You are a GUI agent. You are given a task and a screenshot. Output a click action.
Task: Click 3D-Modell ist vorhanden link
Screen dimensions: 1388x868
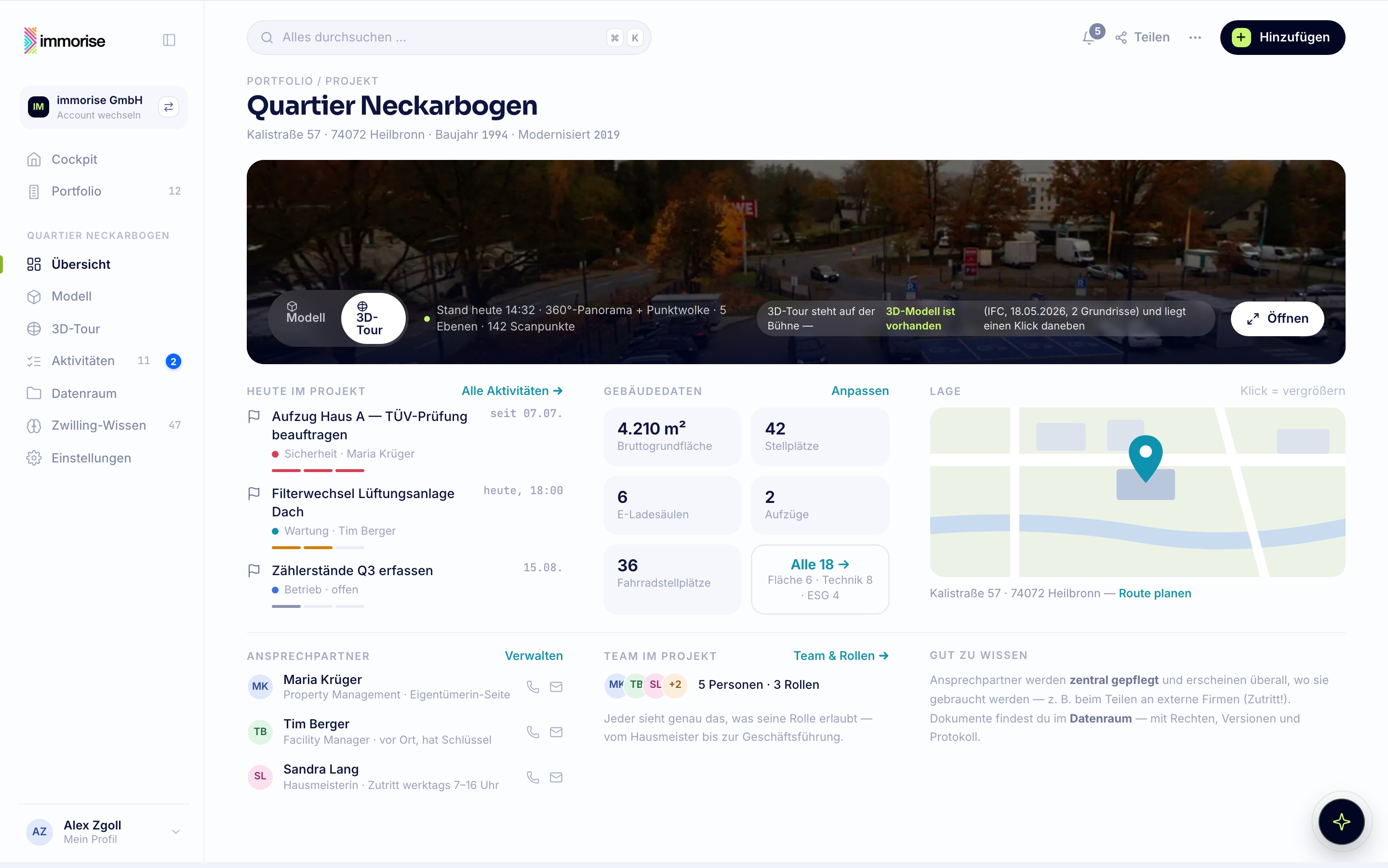[x=920, y=318]
